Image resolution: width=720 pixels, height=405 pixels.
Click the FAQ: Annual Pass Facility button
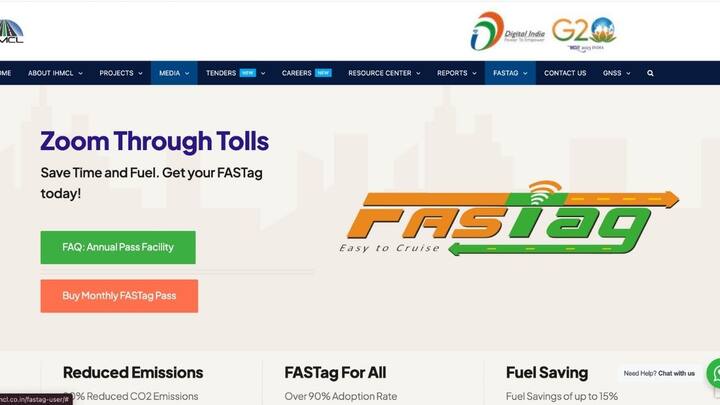pos(118,248)
